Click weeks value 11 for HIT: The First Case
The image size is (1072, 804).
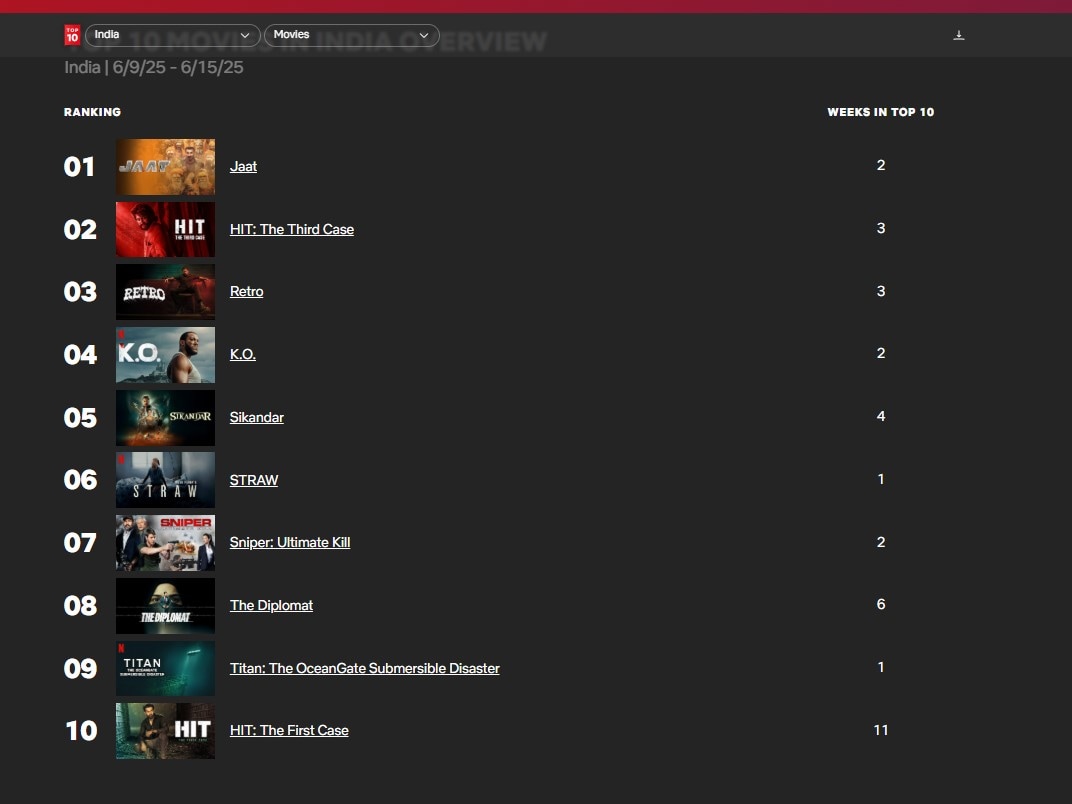click(881, 730)
